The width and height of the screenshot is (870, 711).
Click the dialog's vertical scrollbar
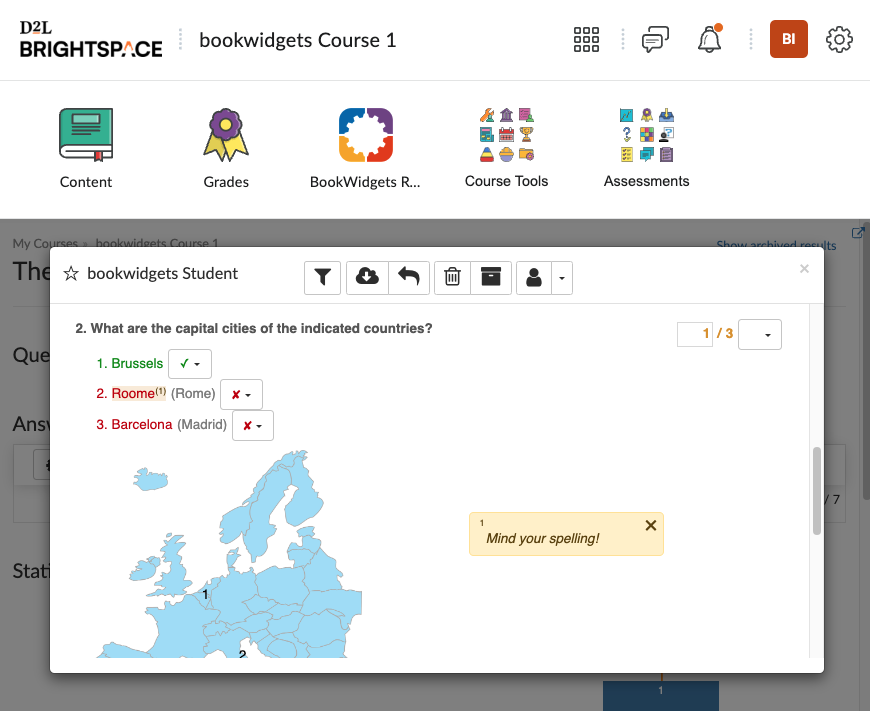(x=816, y=490)
